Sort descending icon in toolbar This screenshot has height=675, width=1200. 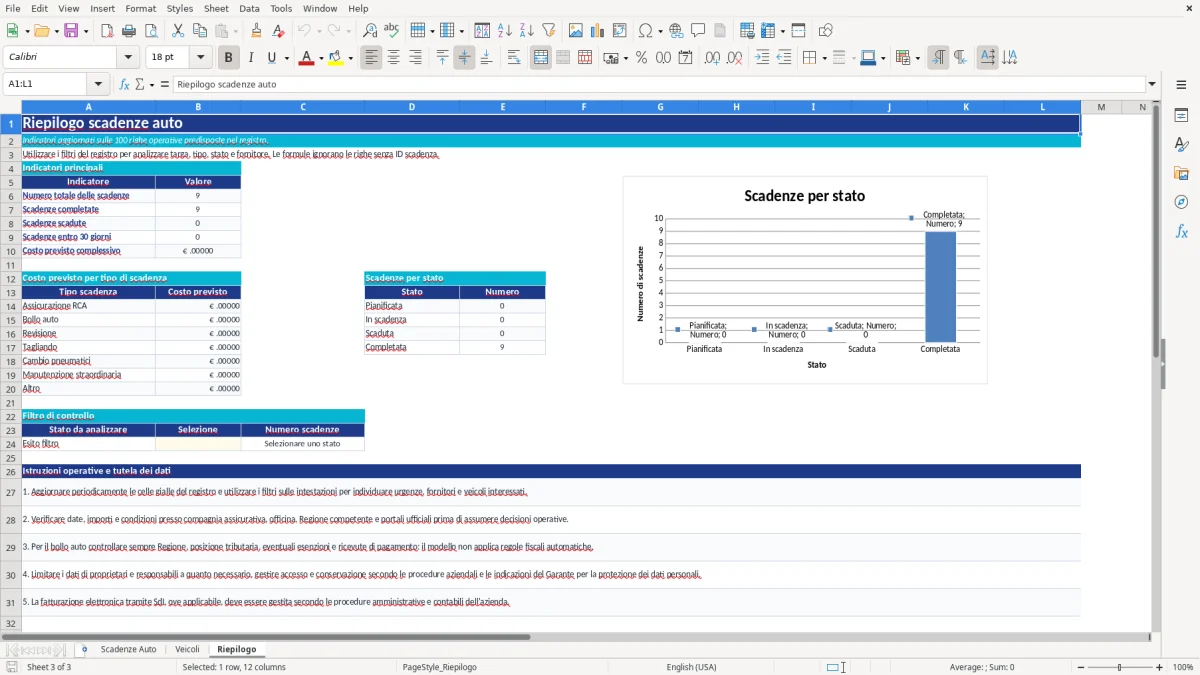(x=526, y=31)
